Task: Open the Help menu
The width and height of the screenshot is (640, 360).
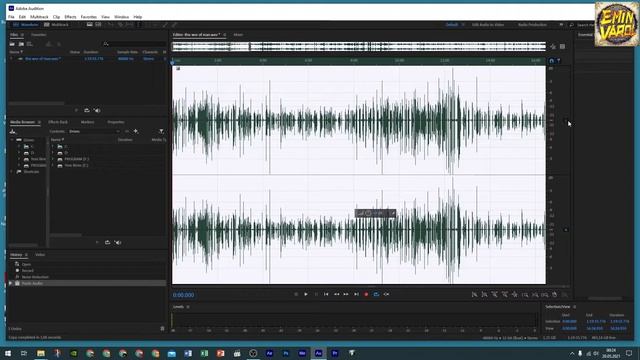Action: (138, 17)
